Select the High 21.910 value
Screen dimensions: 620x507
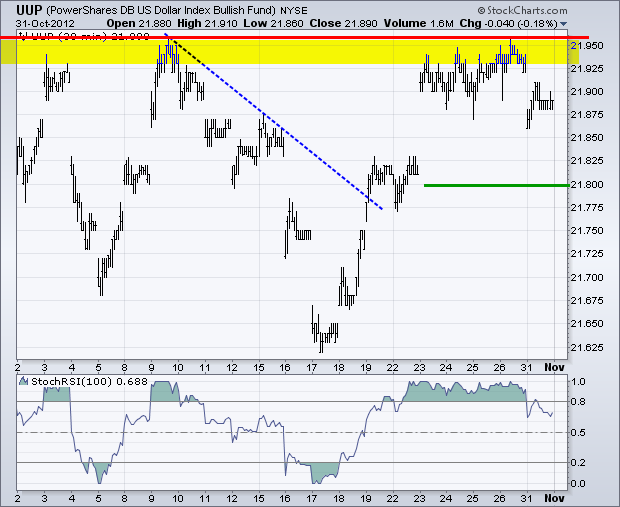pos(207,23)
